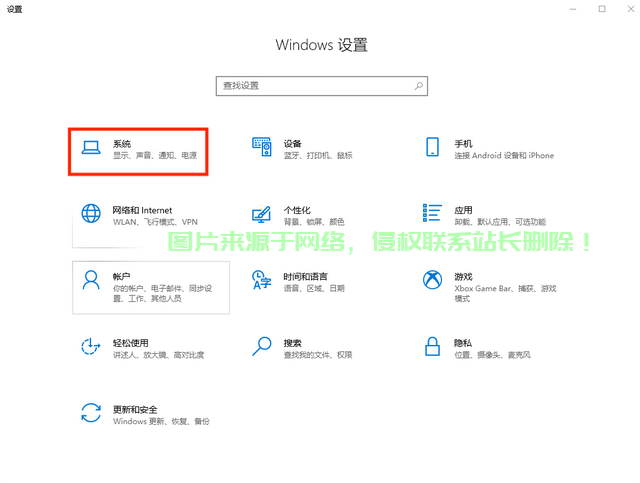
Task: Click description 连接 Android 设备和 iPhone
Action: pos(504,156)
